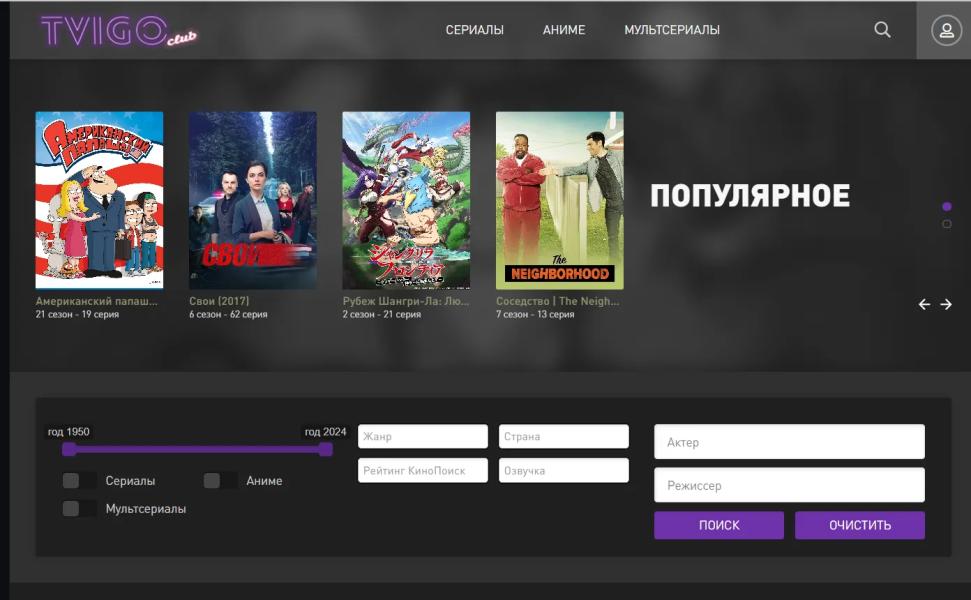Viewport: 971px width, 600px height.
Task: Turn on the Мультсериалы filter switch
Action: click(79, 509)
